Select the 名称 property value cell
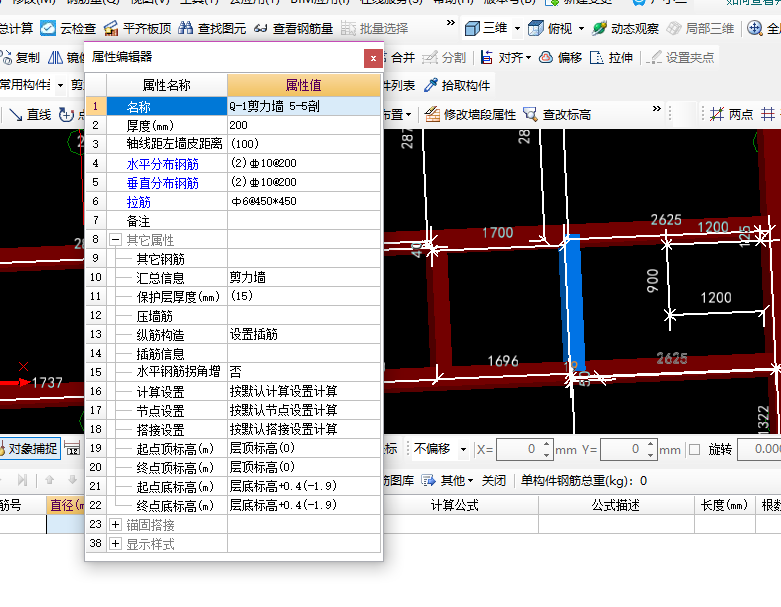The image size is (781, 607). coord(304,106)
